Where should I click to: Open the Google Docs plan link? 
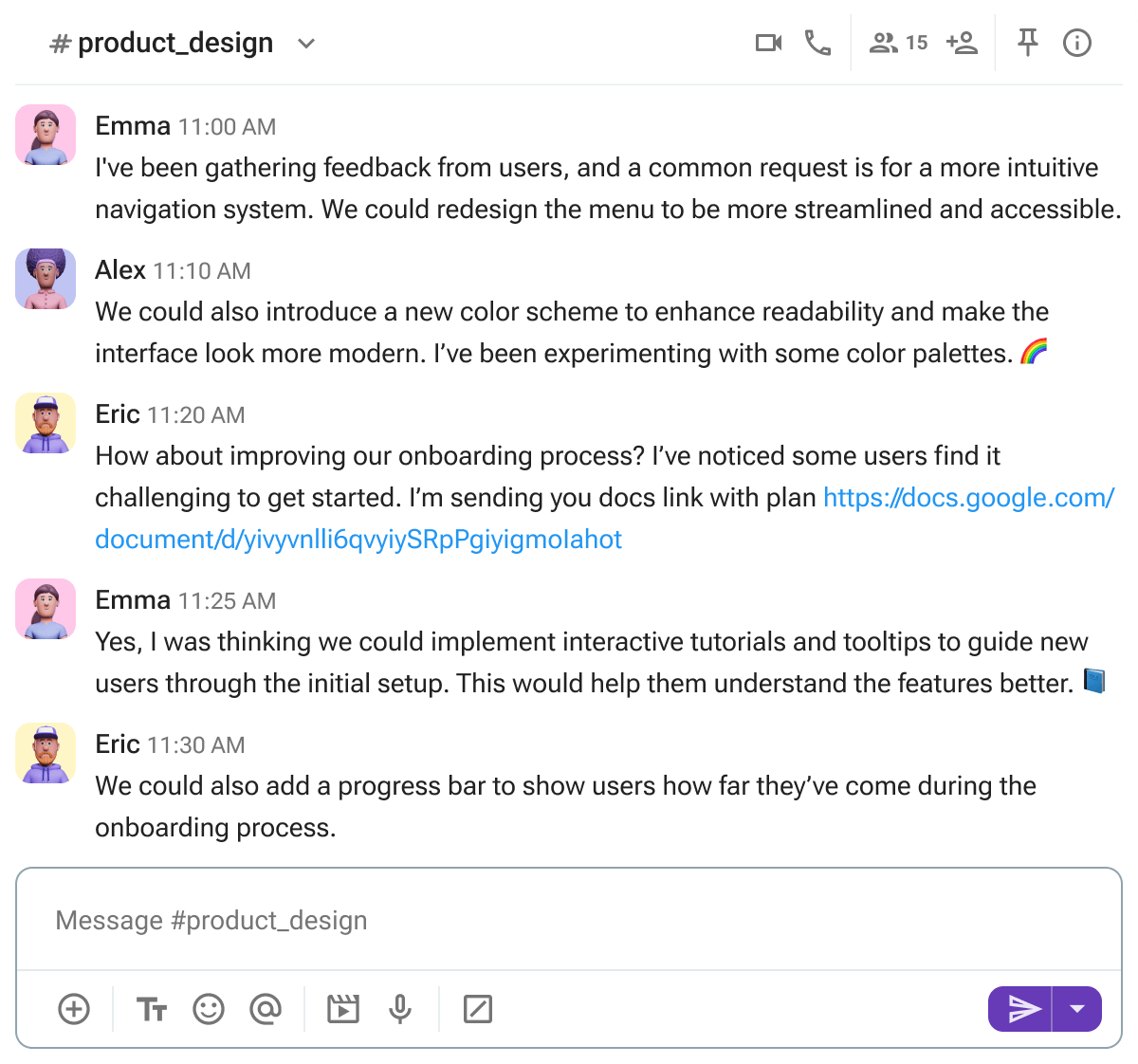click(967, 497)
